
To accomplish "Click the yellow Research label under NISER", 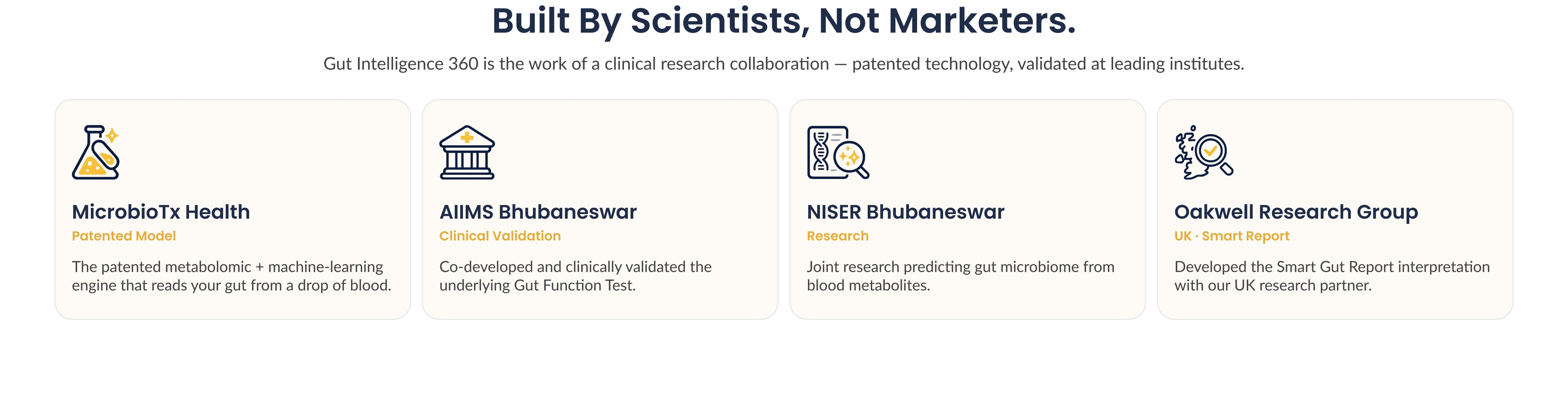I will (837, 236).
